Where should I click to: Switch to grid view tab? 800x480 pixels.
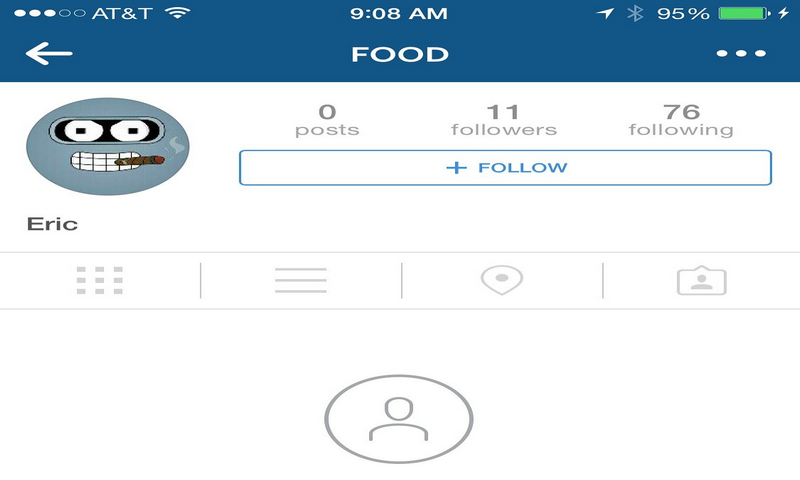[x=99, y=280]
